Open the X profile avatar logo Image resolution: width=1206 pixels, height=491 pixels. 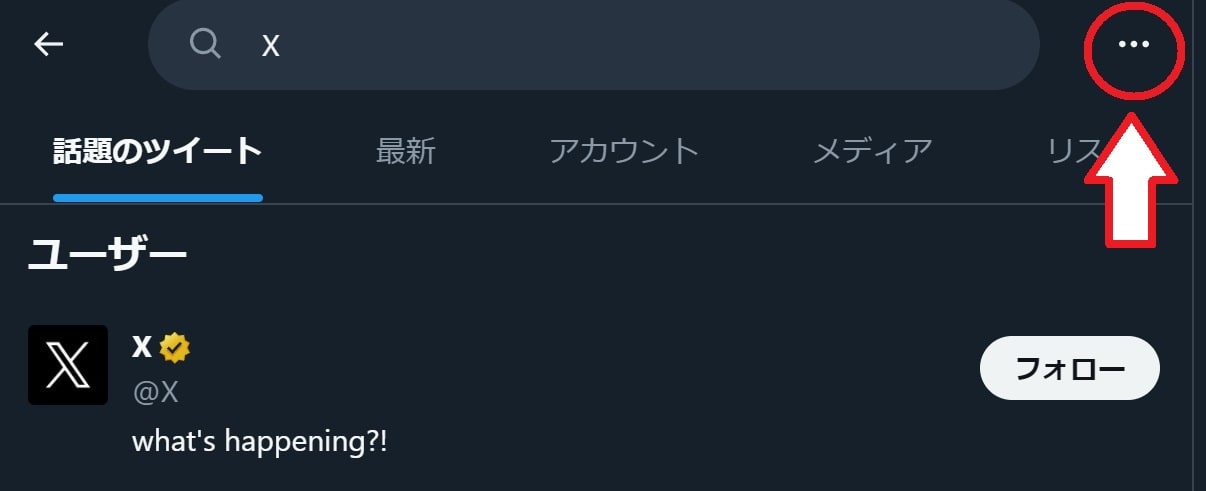click(x=68, y=365)
